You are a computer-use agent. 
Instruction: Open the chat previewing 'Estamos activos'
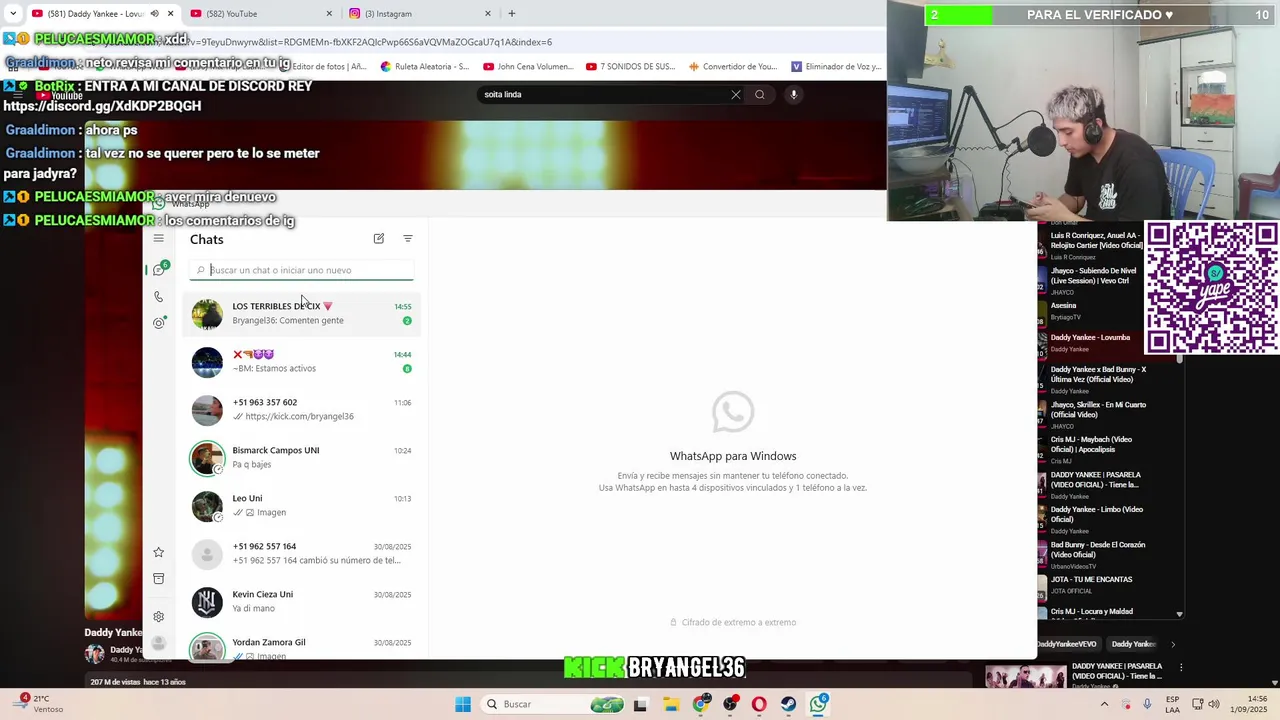coord(301,361)
